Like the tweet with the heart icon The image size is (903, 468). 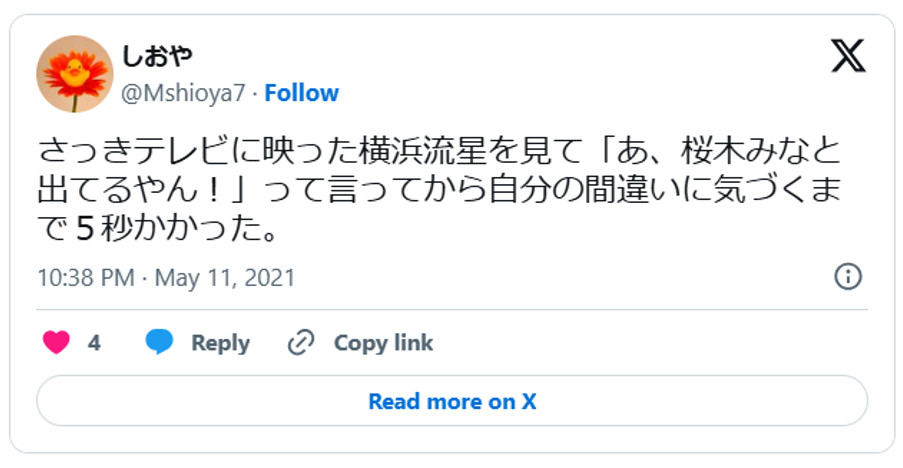[57, 343]
